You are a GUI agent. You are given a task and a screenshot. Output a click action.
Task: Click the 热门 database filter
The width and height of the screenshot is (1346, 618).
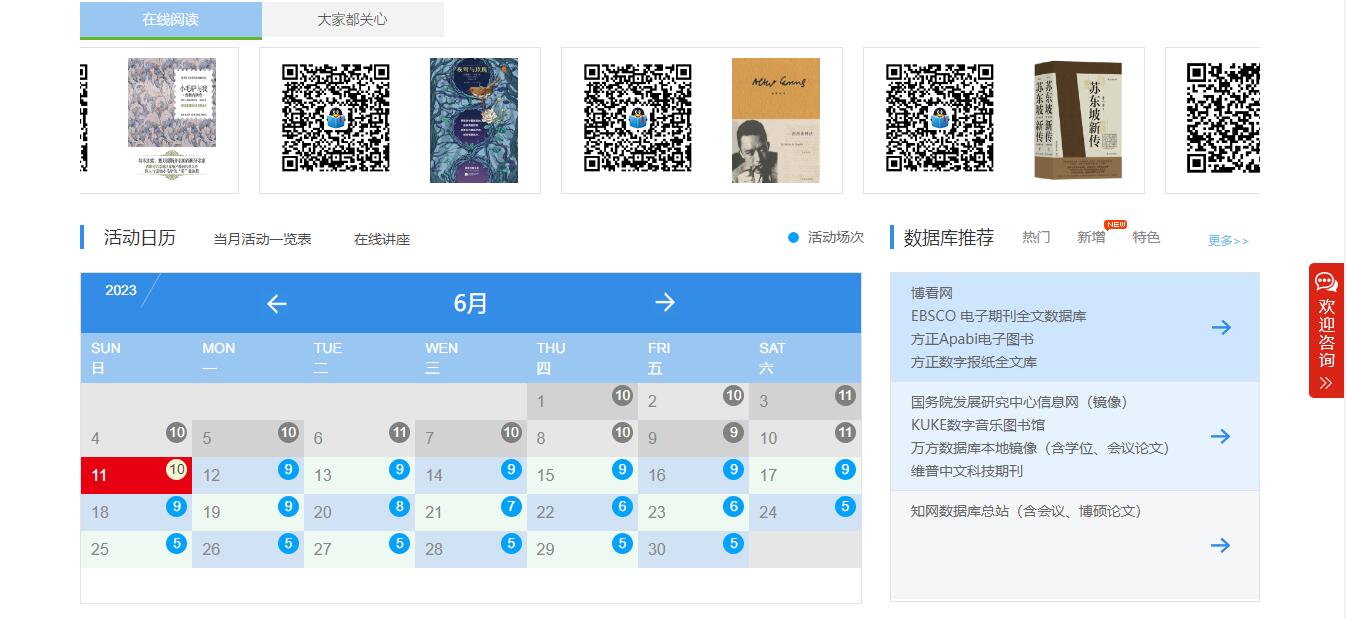point(1036,237)
